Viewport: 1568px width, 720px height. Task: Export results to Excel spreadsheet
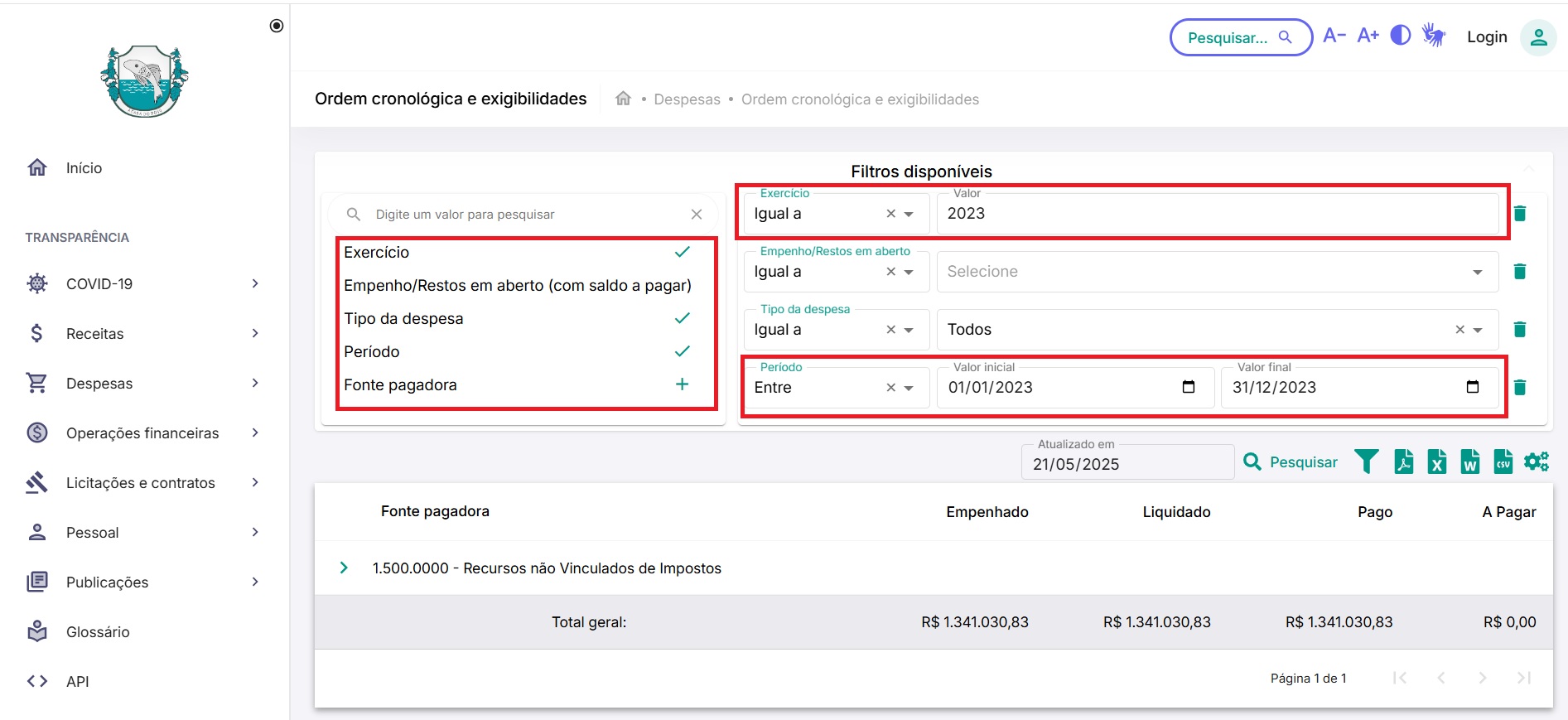(1437, 461)
